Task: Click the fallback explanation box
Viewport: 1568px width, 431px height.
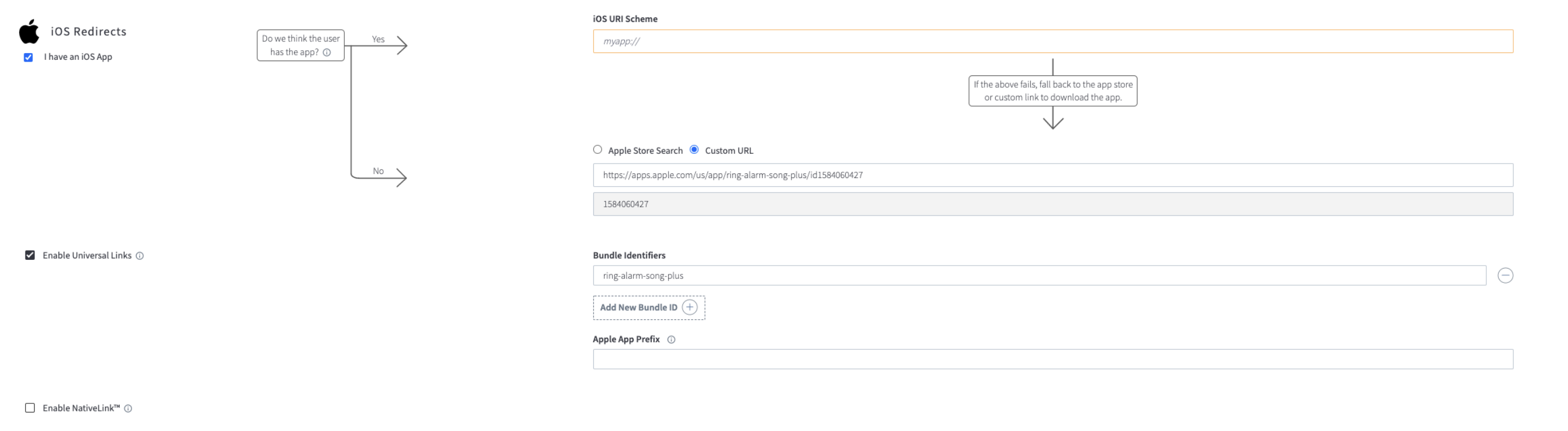Action: (1053, 90)
